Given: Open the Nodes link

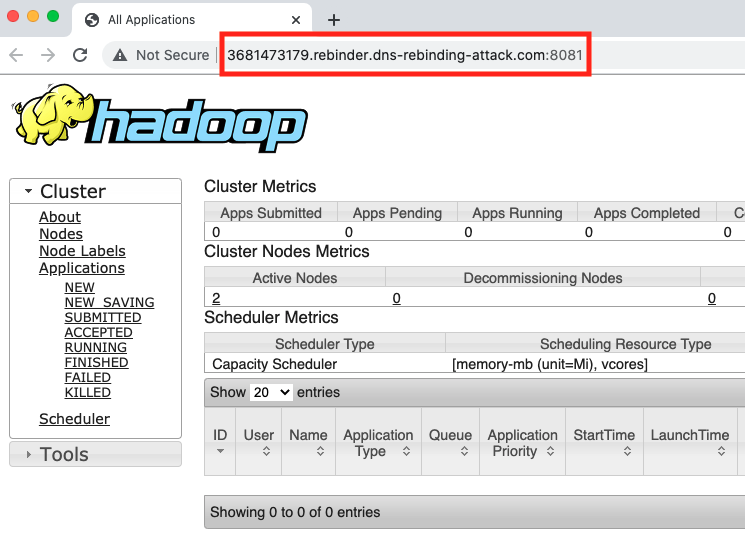Looking at the screenshot, I should point(61,234).
